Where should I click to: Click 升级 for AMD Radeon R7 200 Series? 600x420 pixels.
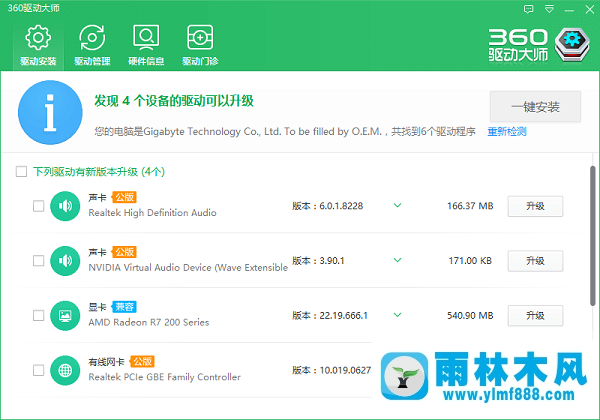[535, 316]
